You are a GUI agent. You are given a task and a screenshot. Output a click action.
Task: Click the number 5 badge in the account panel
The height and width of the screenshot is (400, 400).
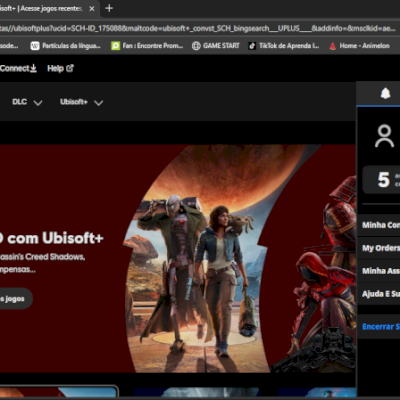pyautogui.click(x=383, y=180)
